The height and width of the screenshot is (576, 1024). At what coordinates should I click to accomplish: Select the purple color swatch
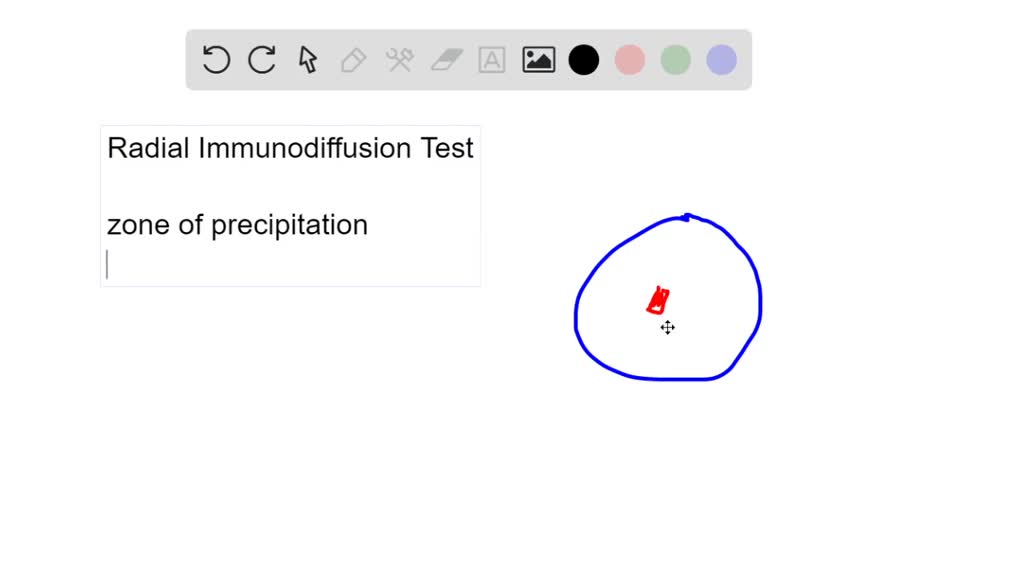pos(721,60)
